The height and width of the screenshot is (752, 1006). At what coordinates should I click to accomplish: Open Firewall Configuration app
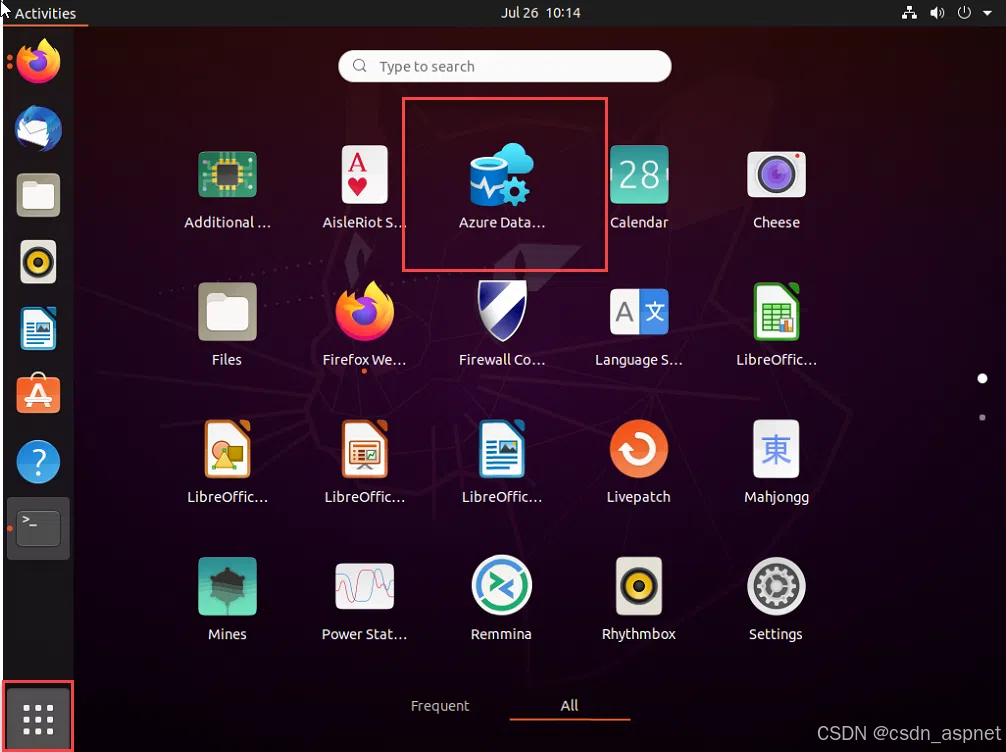[502, 325]
